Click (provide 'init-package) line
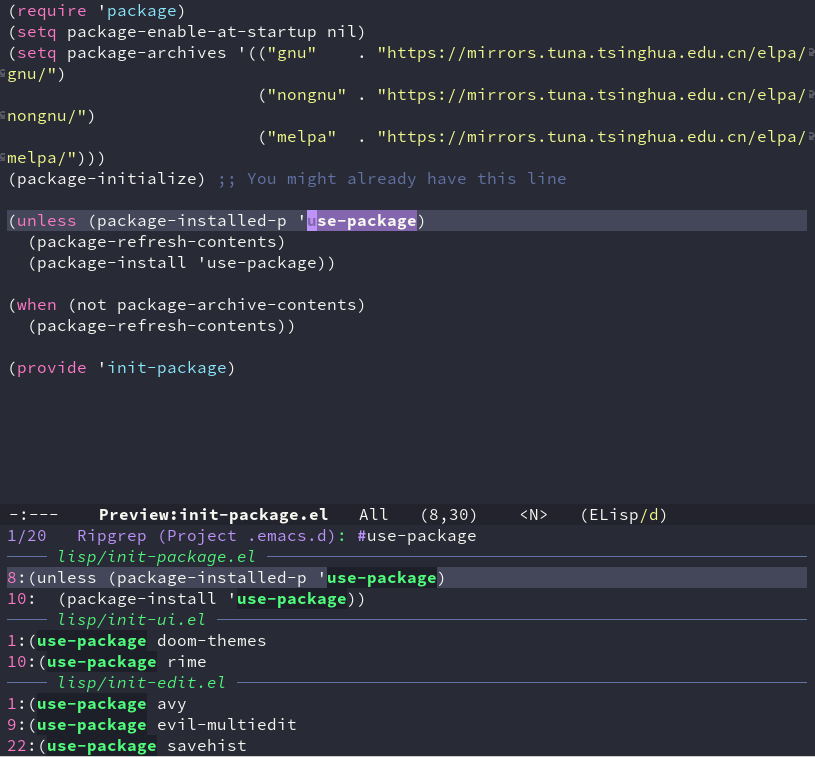Image resolution: width=815 pixels, height=757 pixels. coord(122,368)
